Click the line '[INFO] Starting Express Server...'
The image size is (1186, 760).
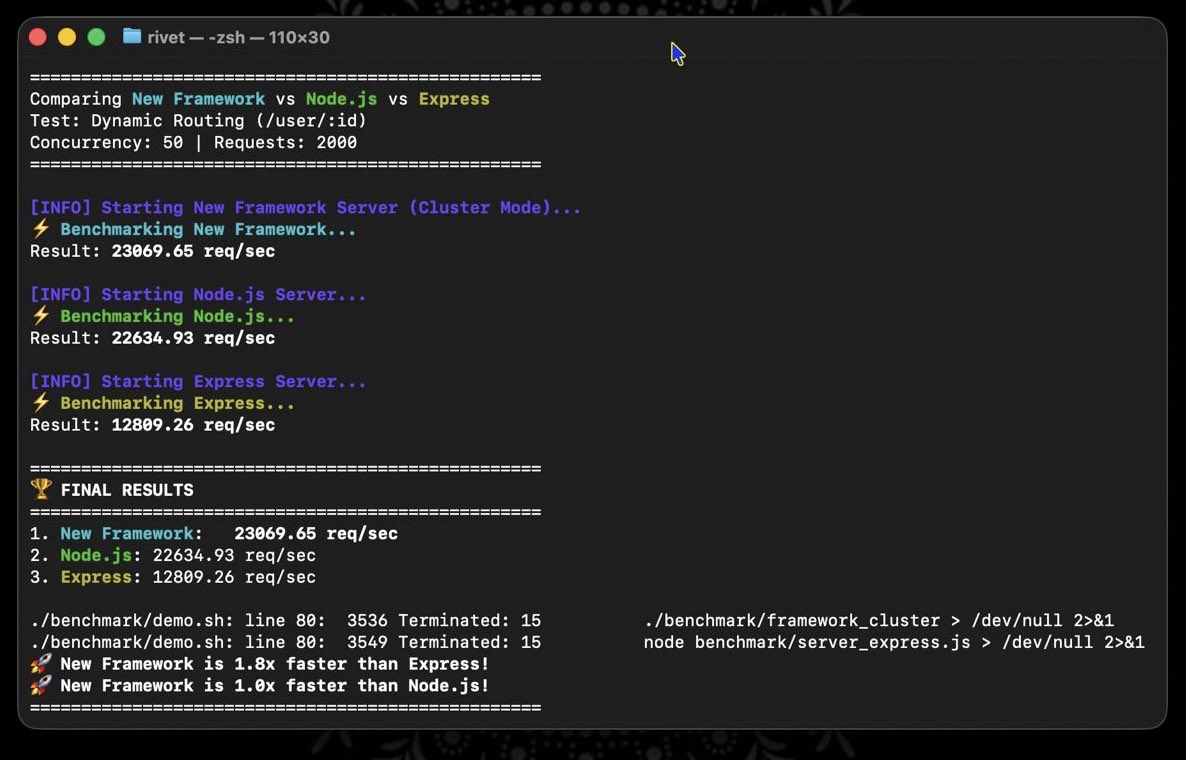tap(198, 381)
